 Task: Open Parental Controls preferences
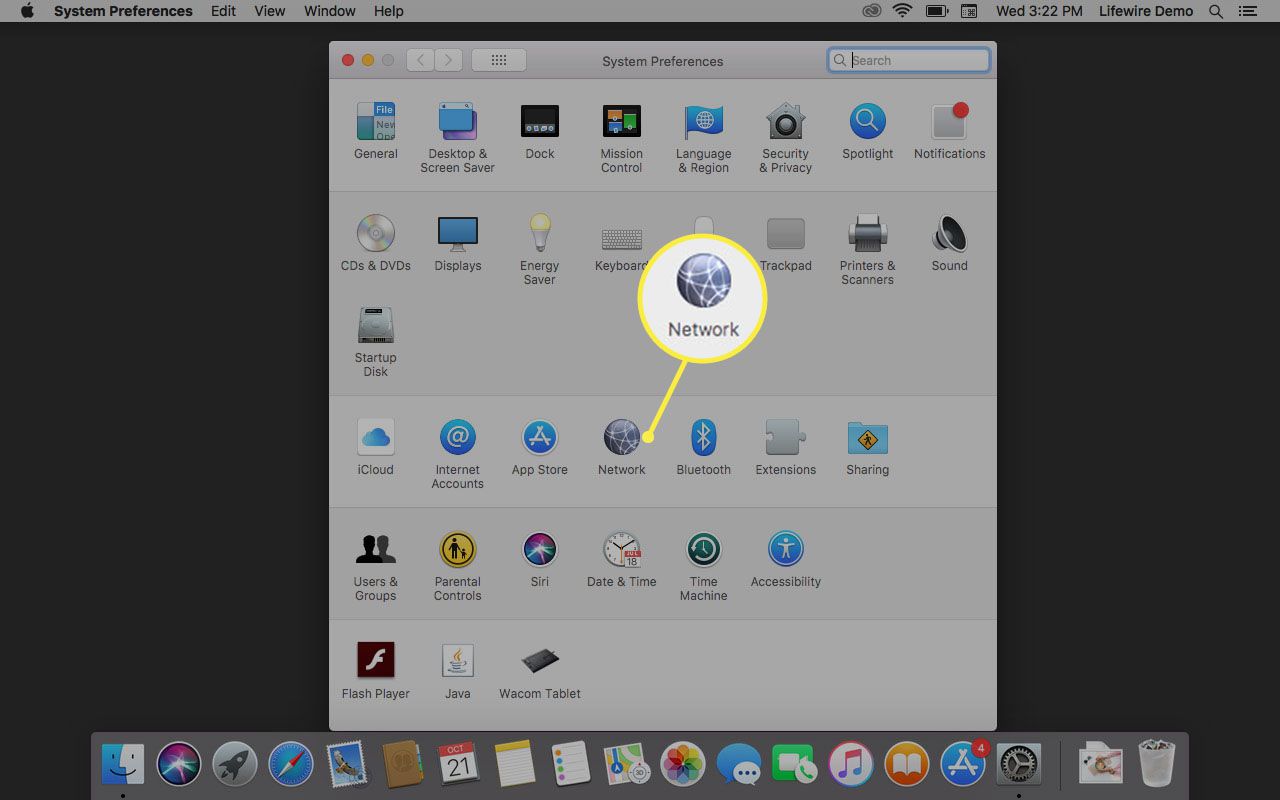pyautogui.click(x=458, y=566)
